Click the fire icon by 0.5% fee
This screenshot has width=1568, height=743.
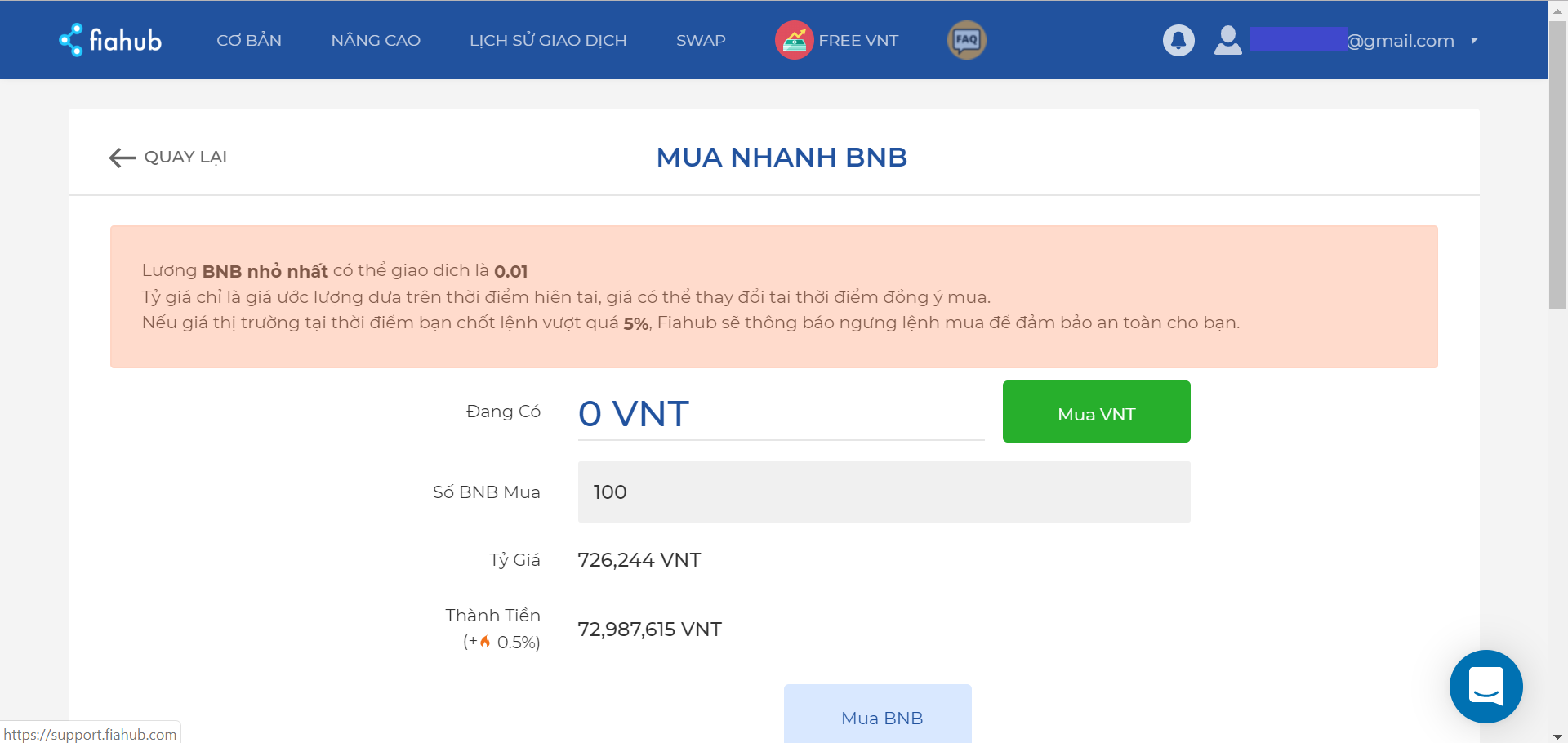coord(485,641)
